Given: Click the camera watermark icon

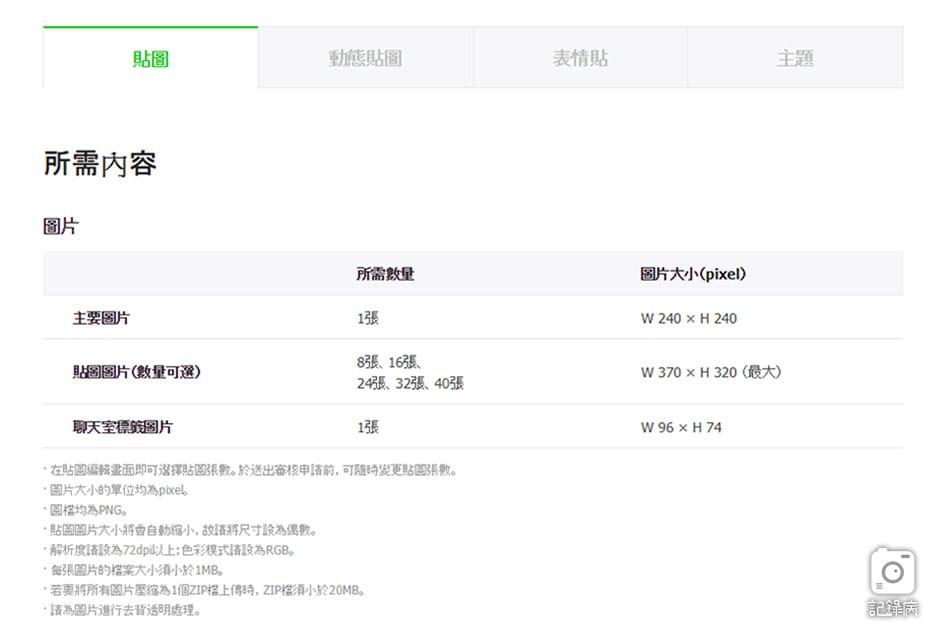Looking at the screenshot, I should coord(892,573).
